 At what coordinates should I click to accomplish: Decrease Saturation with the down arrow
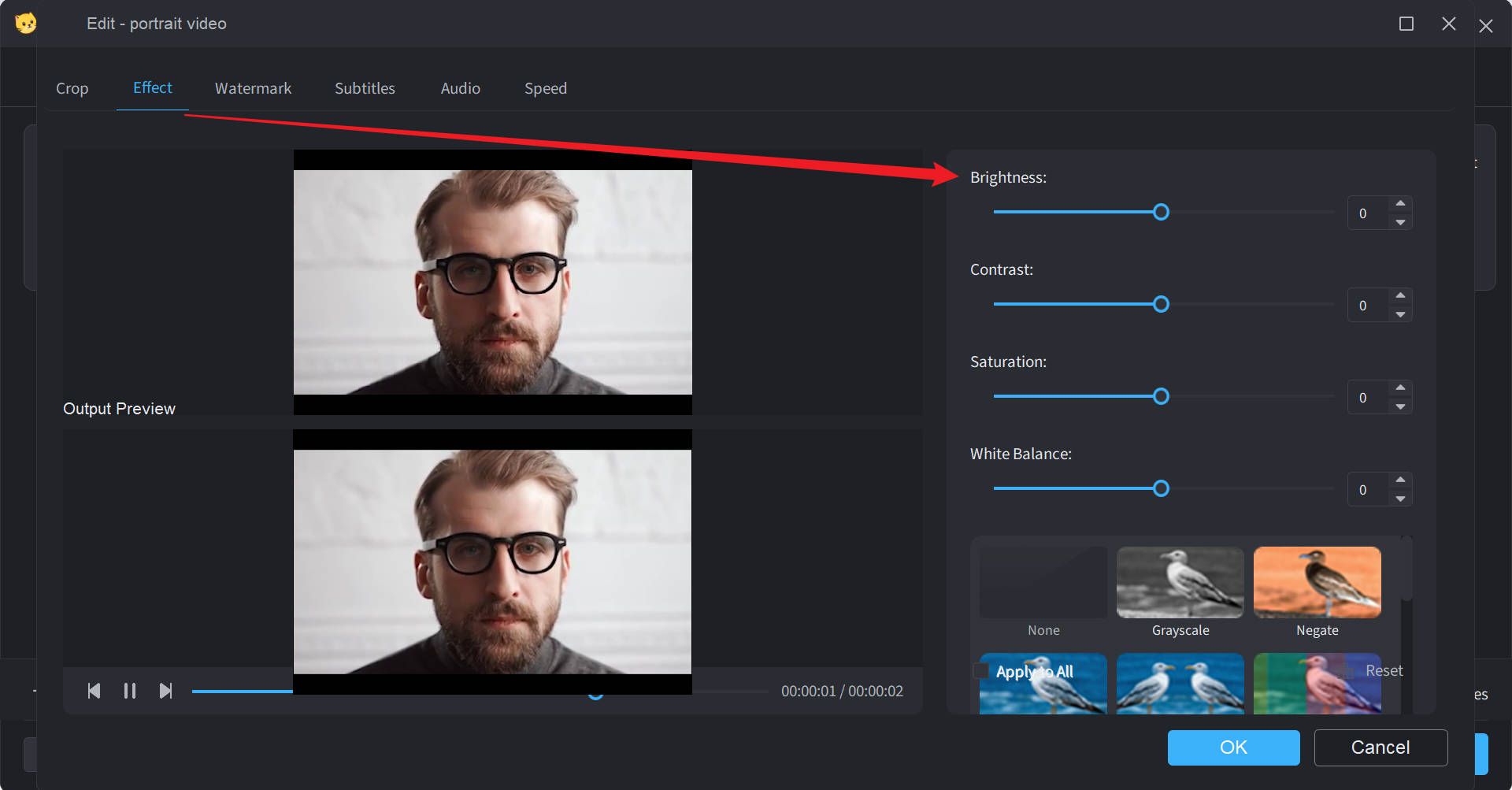pos(1400,406)
